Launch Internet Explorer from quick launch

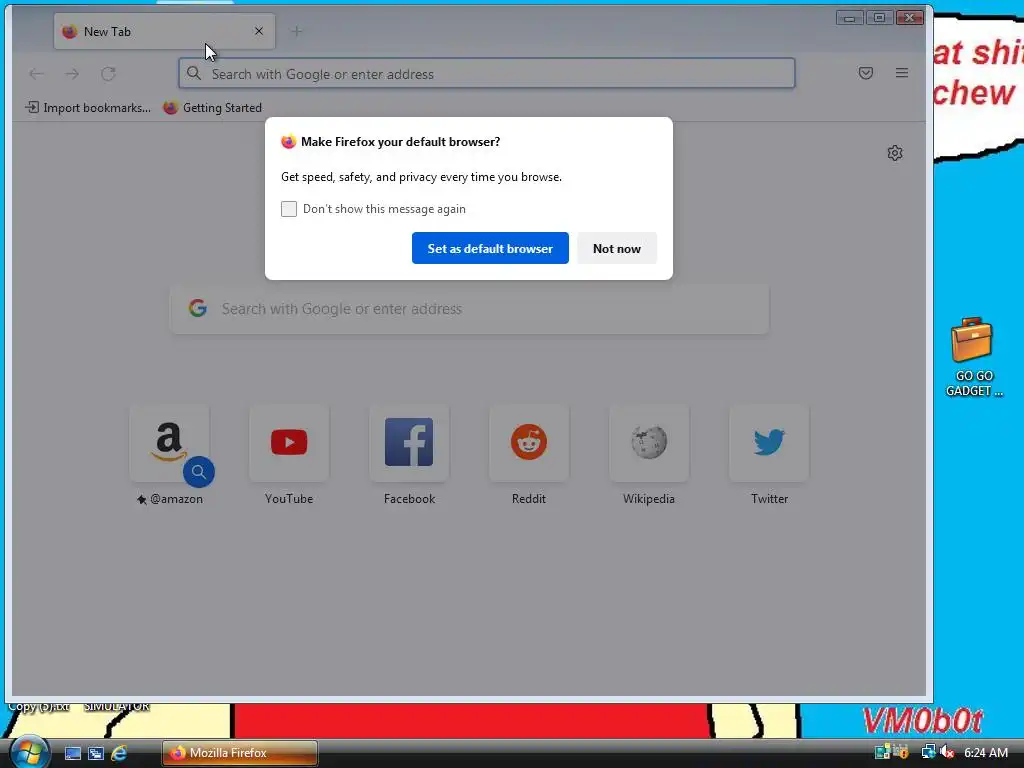tap(119, 753)
